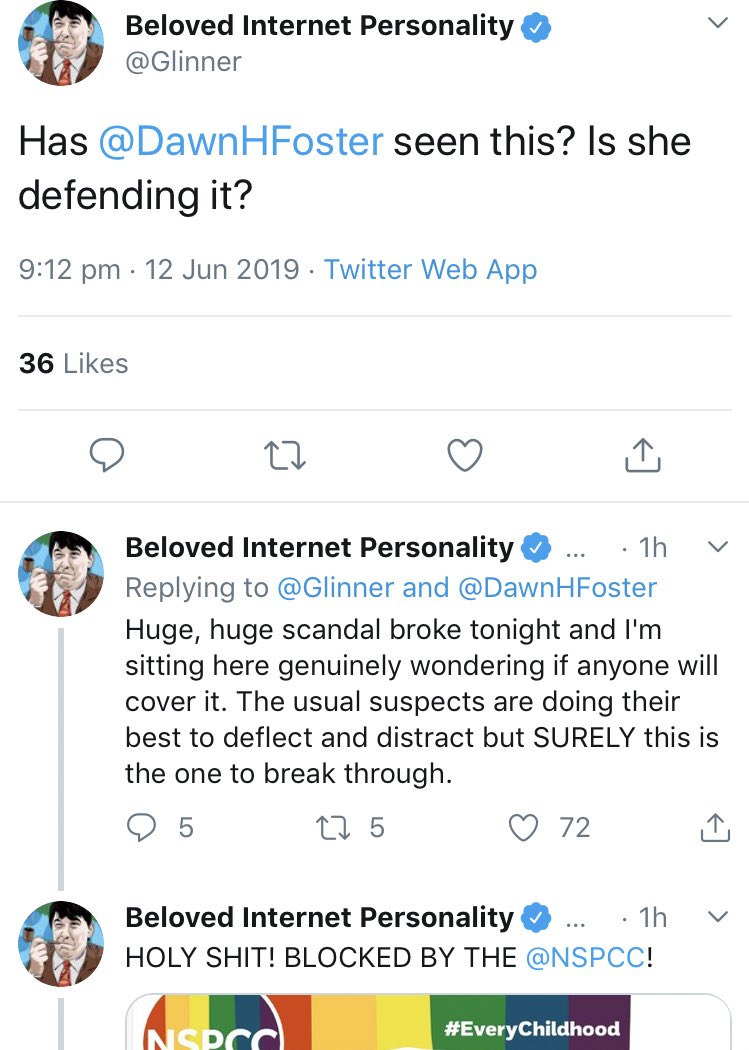Expand options for 'BLOCKED BY' tweet
This screenshot has height=1050, width=749.
click(x=717, y=916)
